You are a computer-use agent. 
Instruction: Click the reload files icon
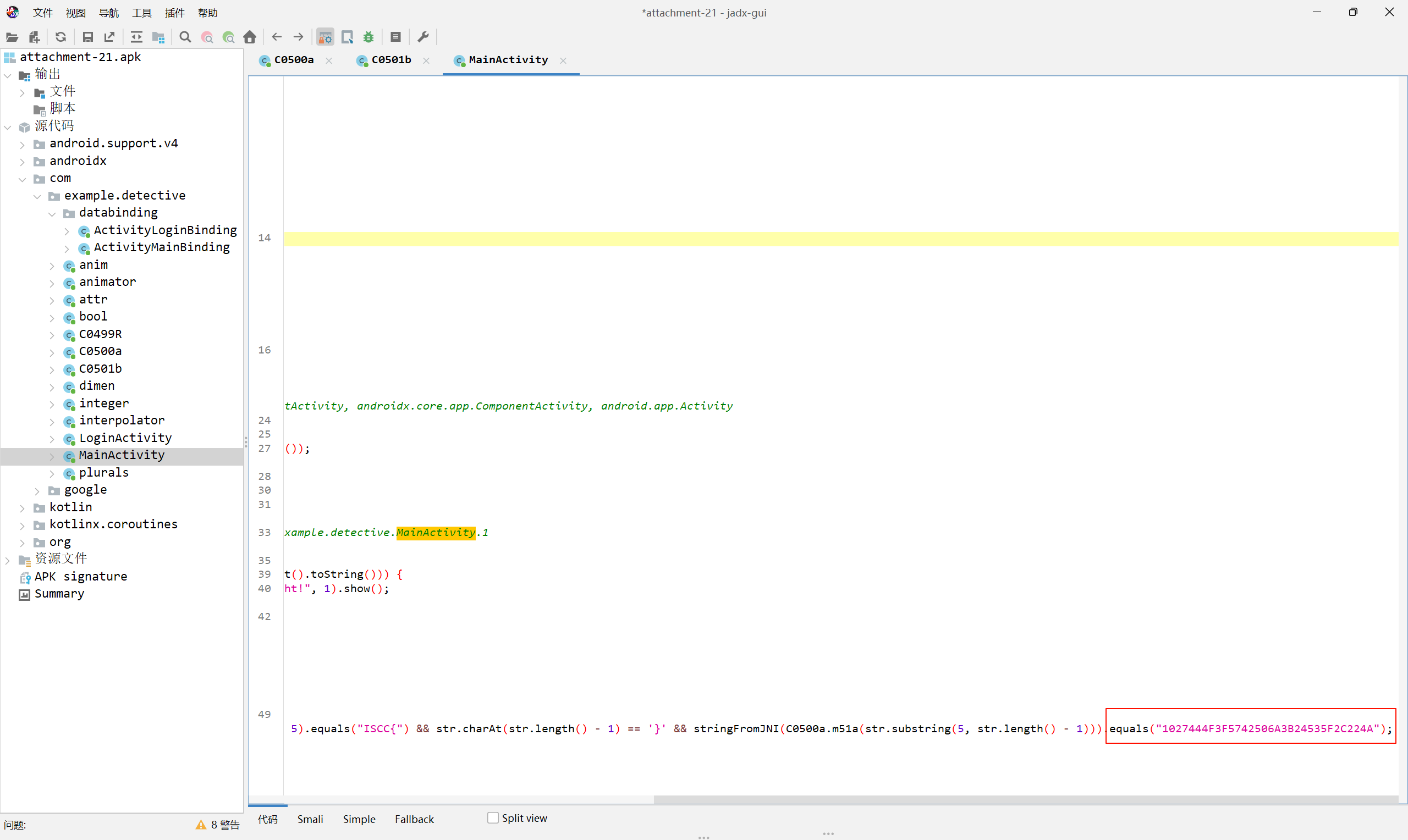pos(61,37)
